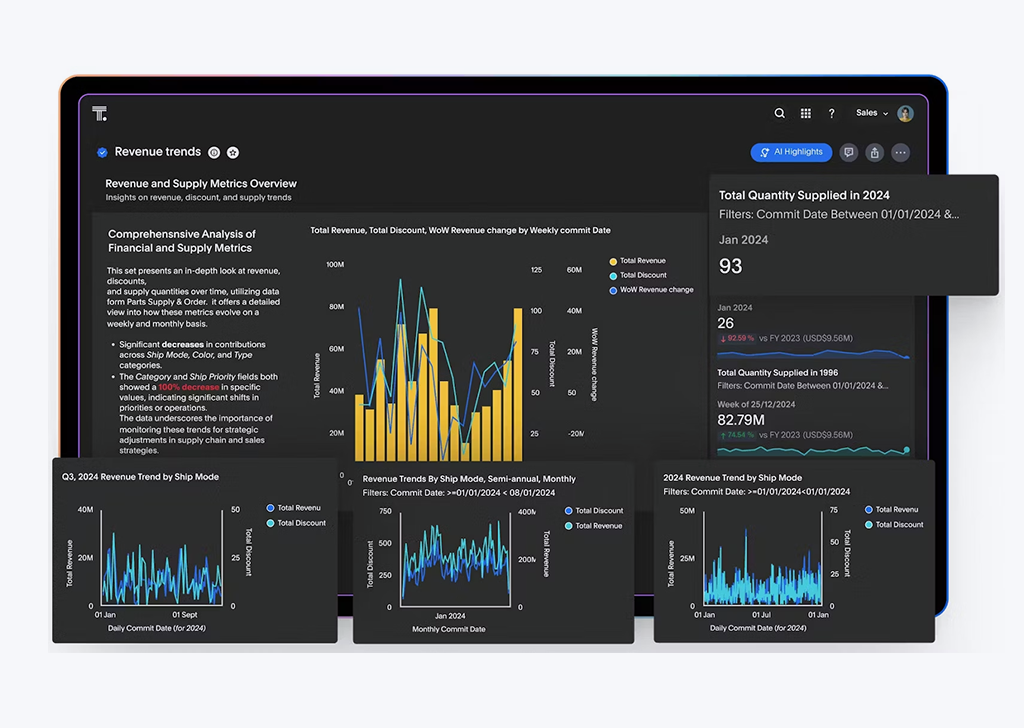Screen dimensions: 1024x728
Task: Toggle Total Discount legend in Semi-annual chart
Action: 594,511
